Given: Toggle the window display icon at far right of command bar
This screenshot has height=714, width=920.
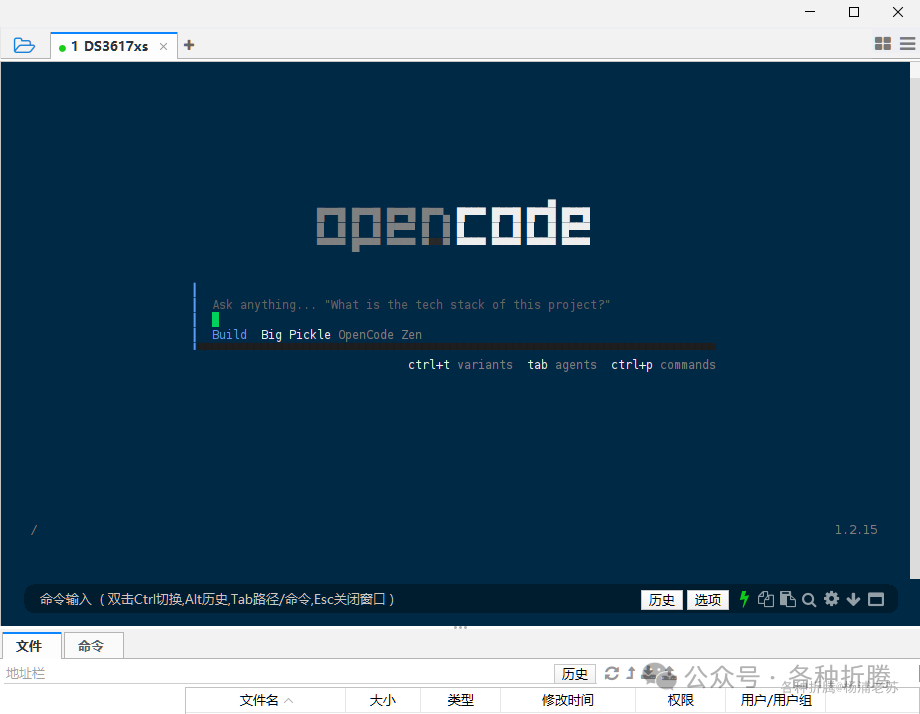Looking at the screenshot, I should tap(876, 599).
